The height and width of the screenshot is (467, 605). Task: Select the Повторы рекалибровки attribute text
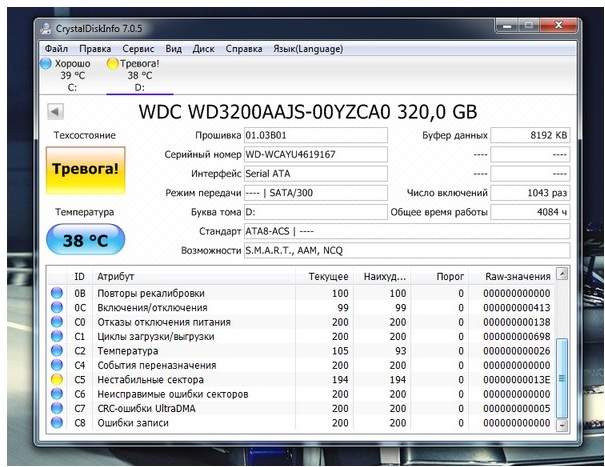coord(151,293)
